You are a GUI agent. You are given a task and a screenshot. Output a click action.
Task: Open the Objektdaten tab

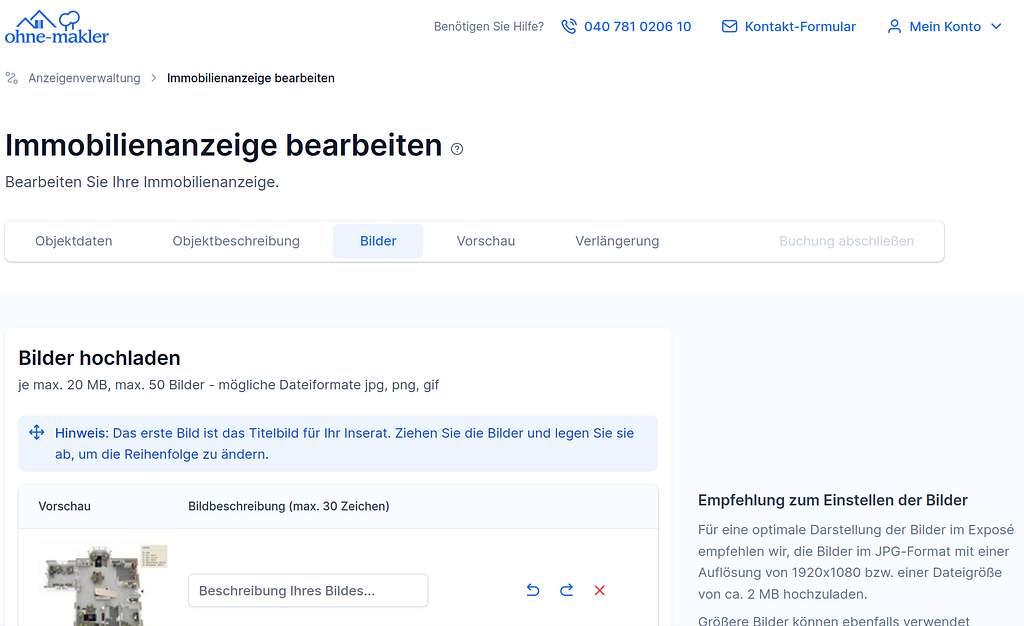pyautogui.click(x=73, y=241)
